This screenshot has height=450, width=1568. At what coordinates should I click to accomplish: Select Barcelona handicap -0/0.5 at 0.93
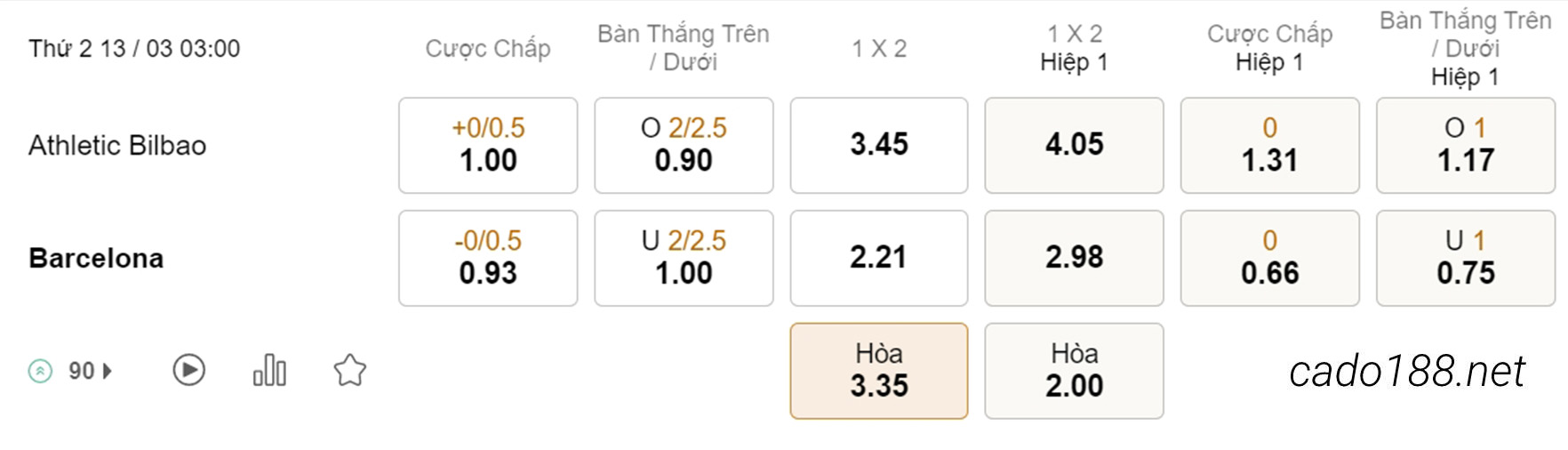488,258
